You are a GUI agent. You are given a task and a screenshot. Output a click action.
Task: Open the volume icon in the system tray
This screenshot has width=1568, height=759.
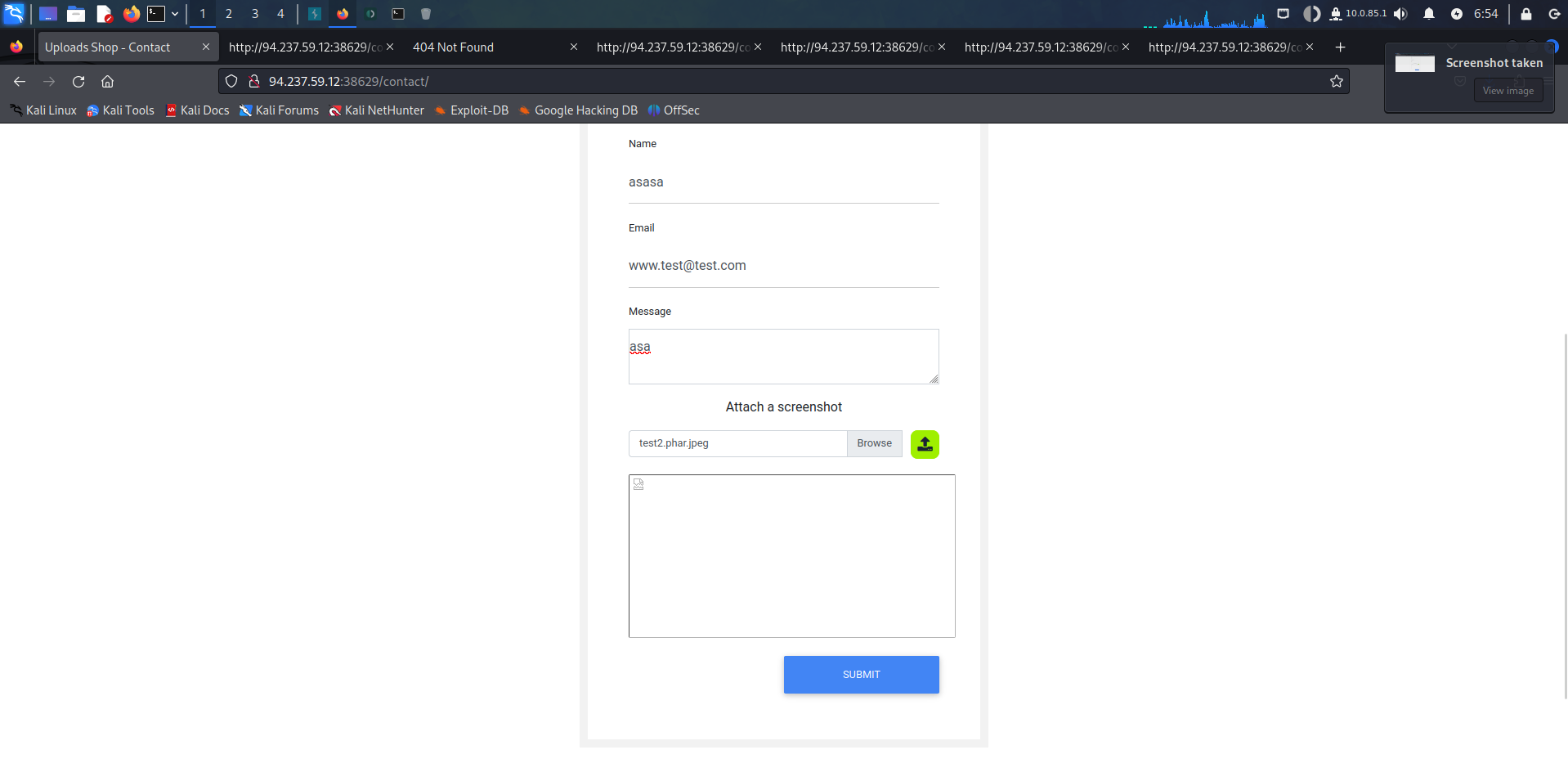point(1400,14)
